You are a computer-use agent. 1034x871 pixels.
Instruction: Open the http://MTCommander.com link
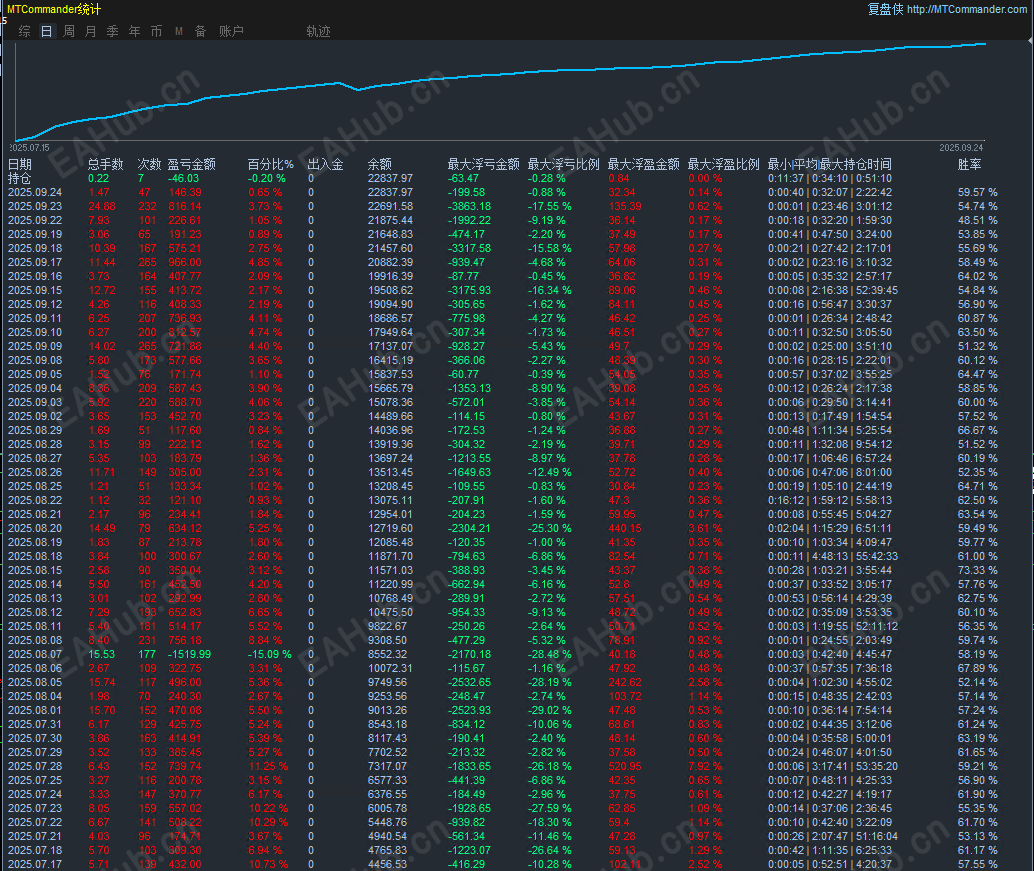coord(967,9)
